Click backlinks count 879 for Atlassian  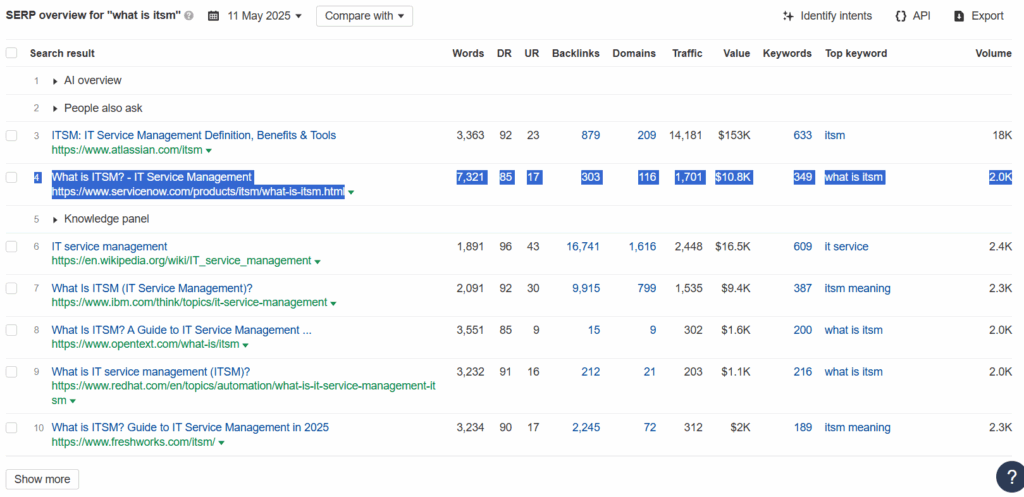tap(590, 135)
